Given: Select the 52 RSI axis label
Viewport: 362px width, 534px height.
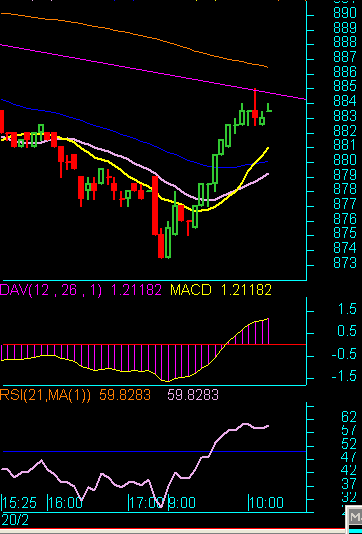Looking at the screenshot, I should tap(349, 444).
